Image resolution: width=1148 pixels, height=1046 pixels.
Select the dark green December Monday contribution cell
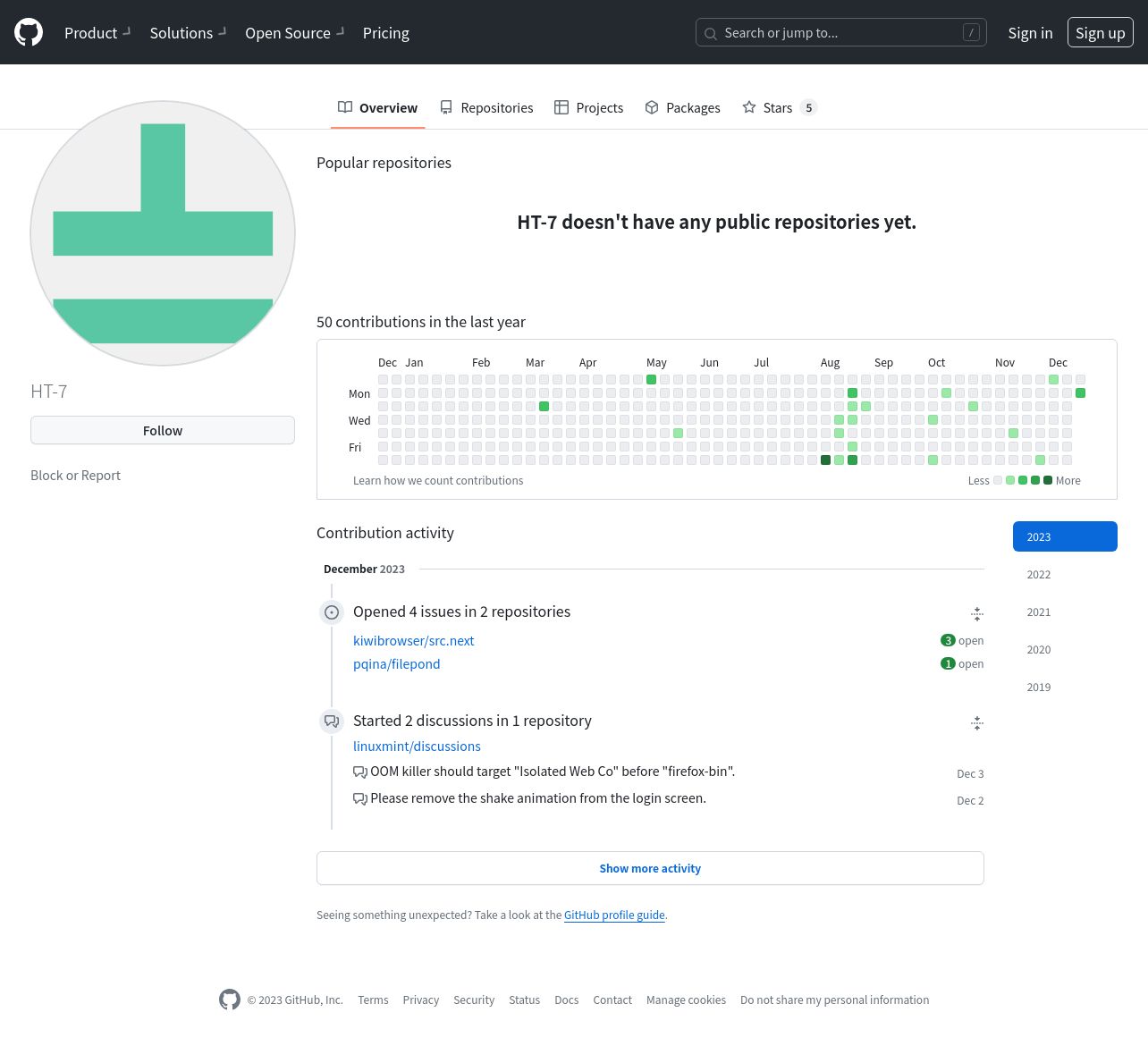coord(1080,393)
